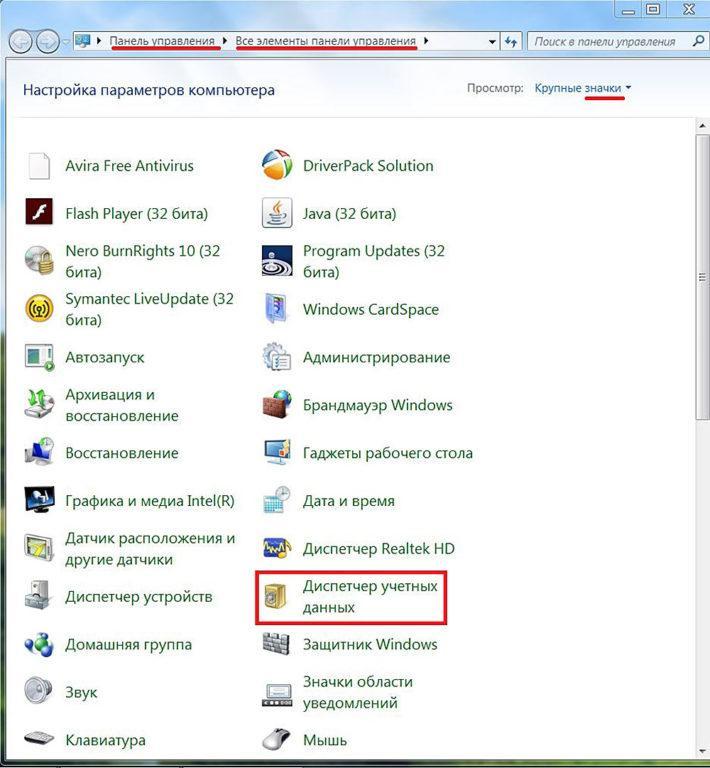
Task: Click the Nero BurnRights 10 disc icon
Action: click(x=39, y=260)
